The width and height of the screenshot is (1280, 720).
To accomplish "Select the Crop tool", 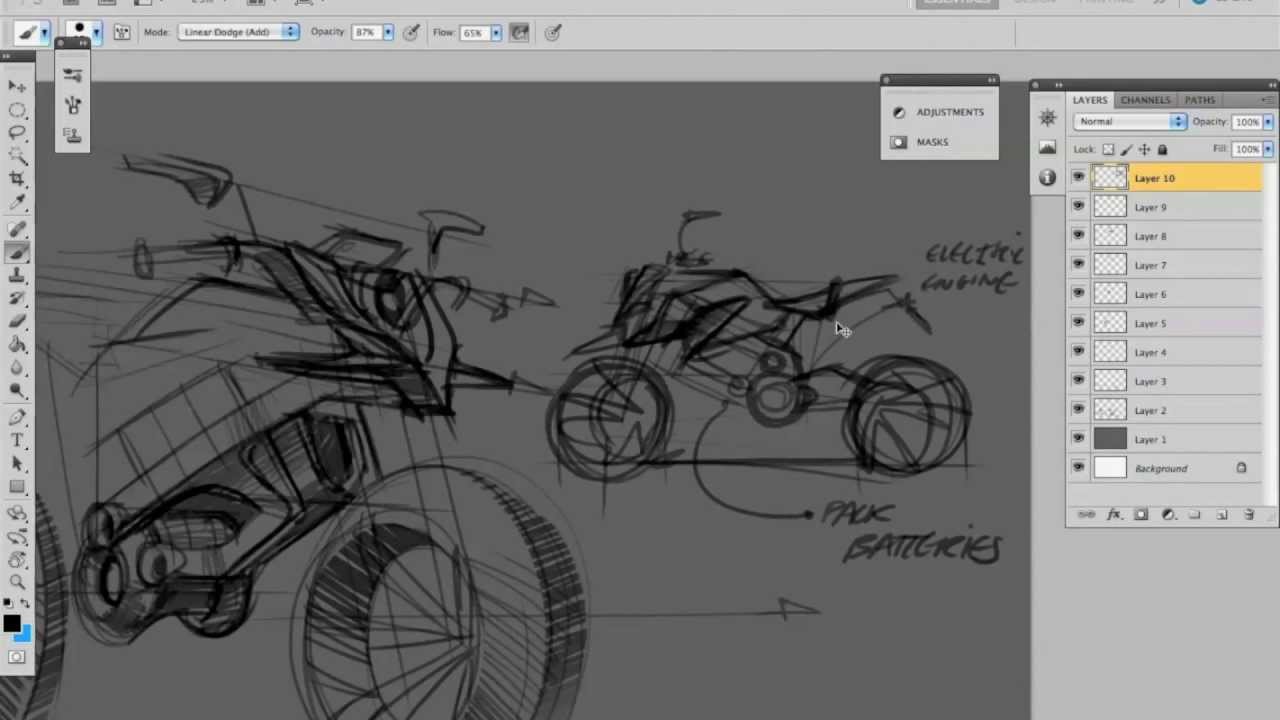I will pyautogui.click(x=17, y=178).
